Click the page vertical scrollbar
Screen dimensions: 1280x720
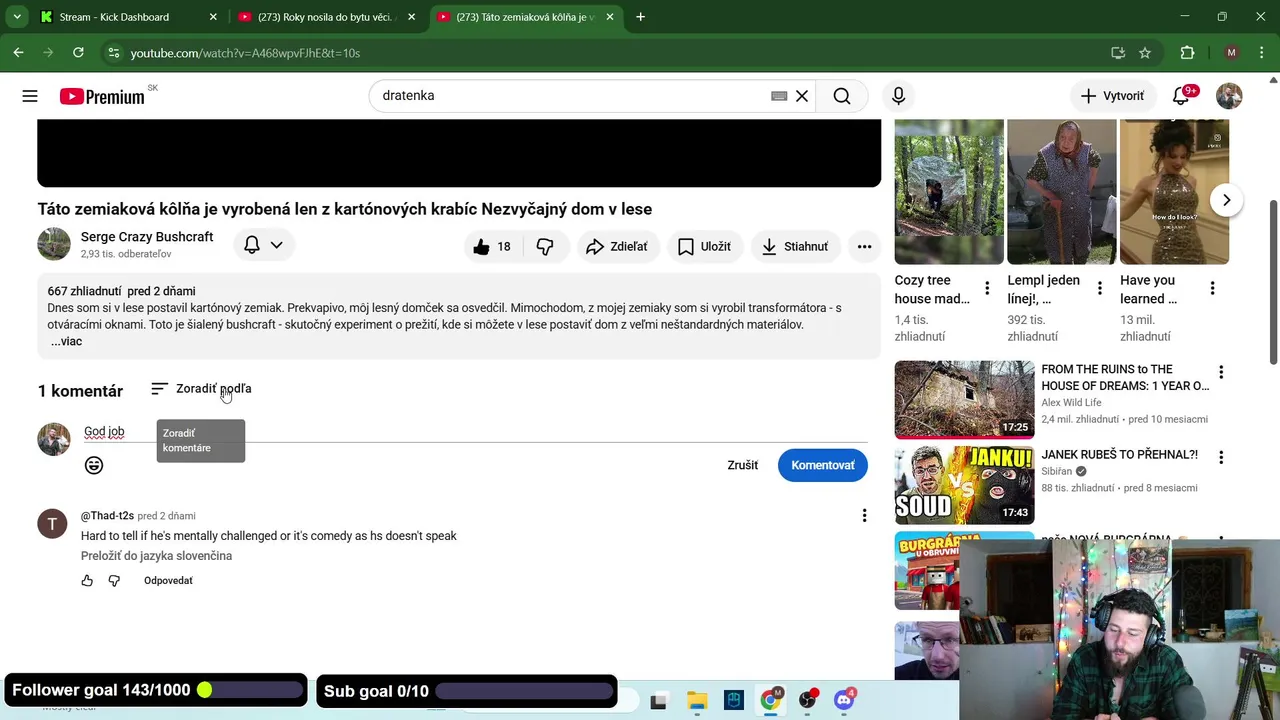pos(1273,282)
